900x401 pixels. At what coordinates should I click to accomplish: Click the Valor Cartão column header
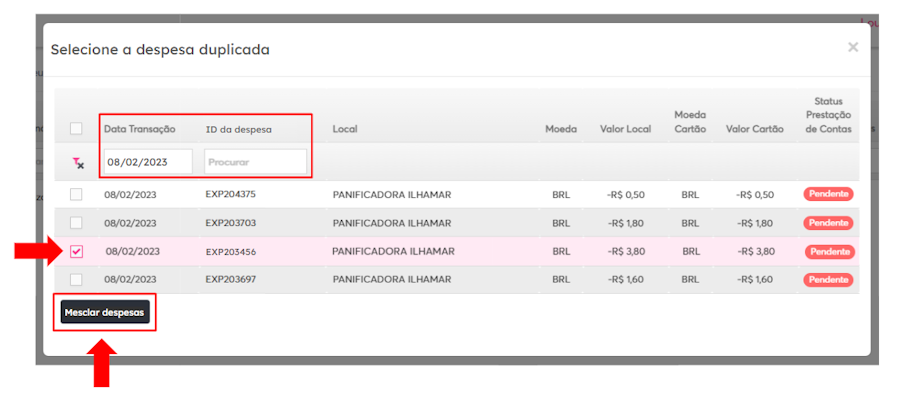[754, 129]
